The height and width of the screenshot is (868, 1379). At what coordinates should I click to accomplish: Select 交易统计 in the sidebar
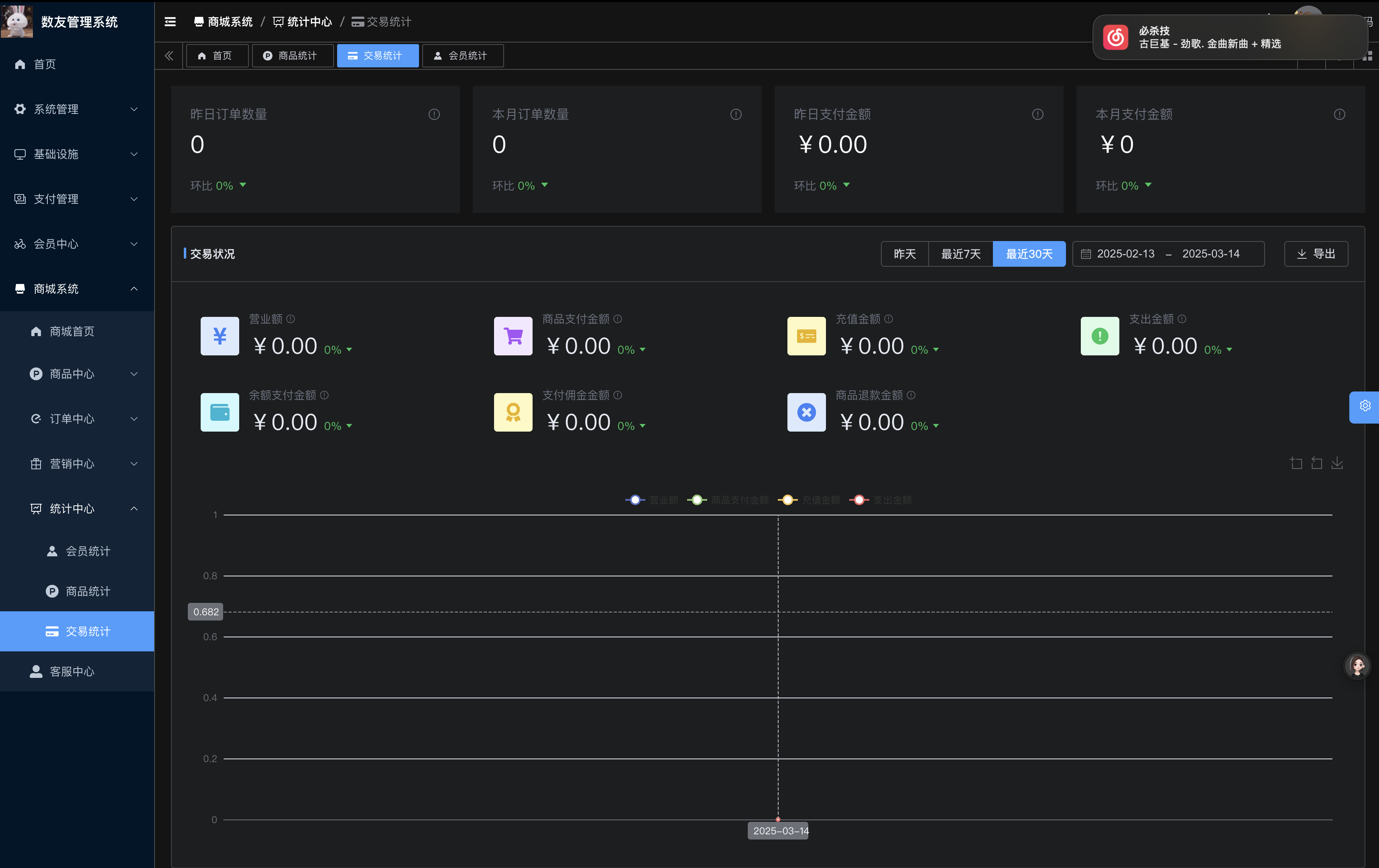pyautogui.click(x=77, y=631)
